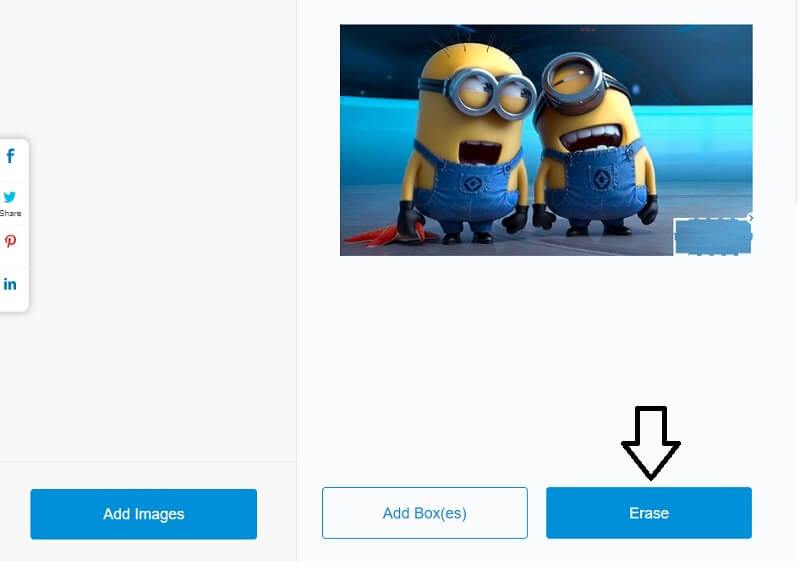Click the Twitter bird share icon

pyautogui.click(x=10, y=196)
